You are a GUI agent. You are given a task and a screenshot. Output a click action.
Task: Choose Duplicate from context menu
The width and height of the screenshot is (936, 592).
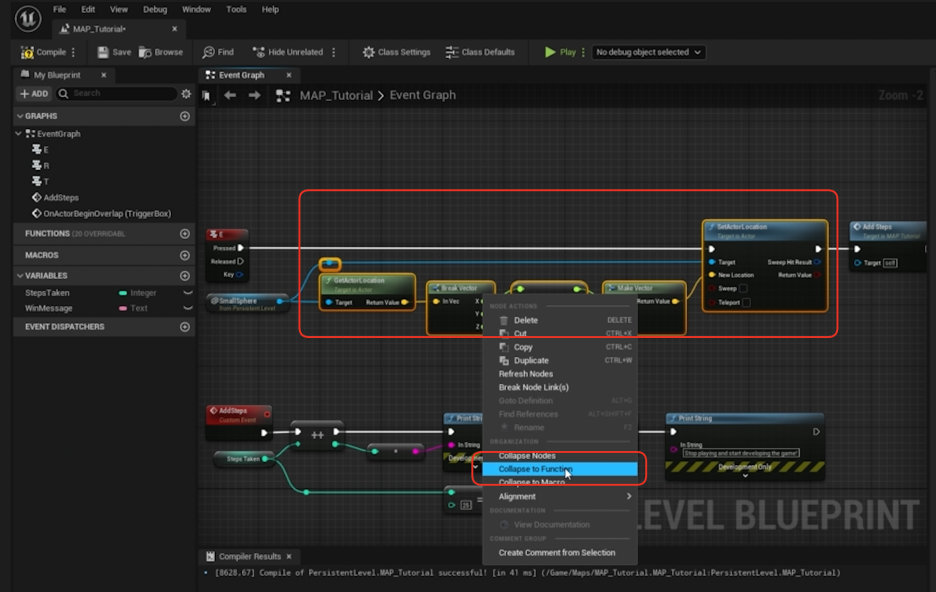point(561,360)
